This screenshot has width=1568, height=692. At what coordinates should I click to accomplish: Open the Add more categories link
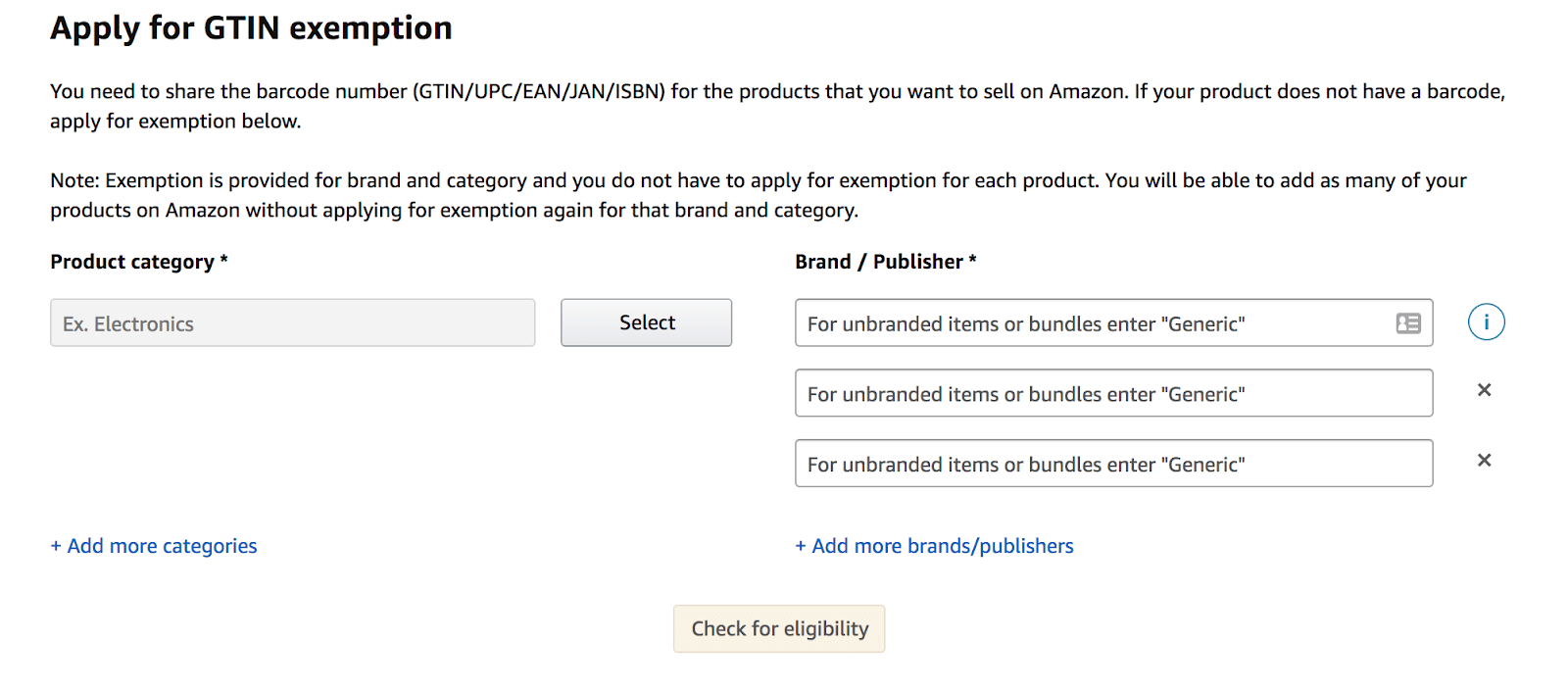[162, 546]
